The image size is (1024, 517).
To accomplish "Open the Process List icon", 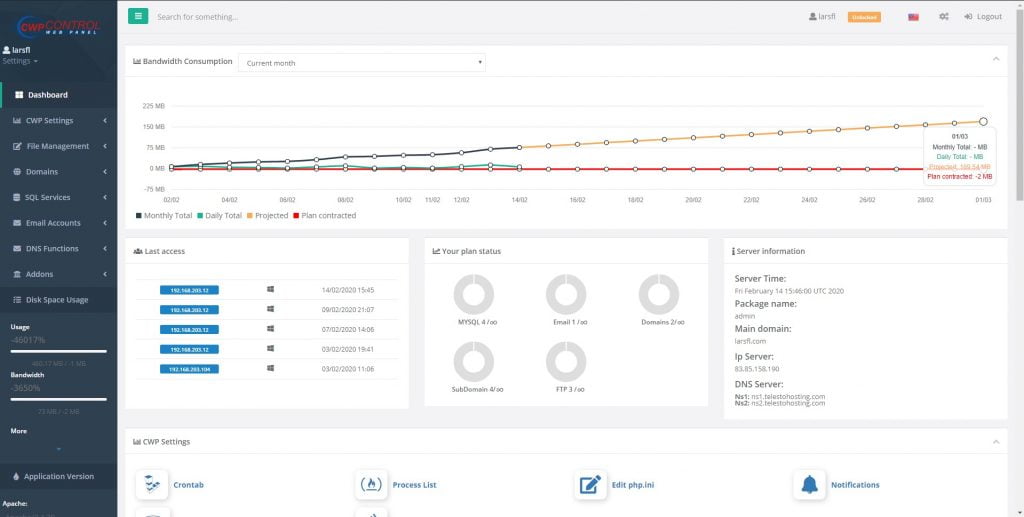I will 372,485.
